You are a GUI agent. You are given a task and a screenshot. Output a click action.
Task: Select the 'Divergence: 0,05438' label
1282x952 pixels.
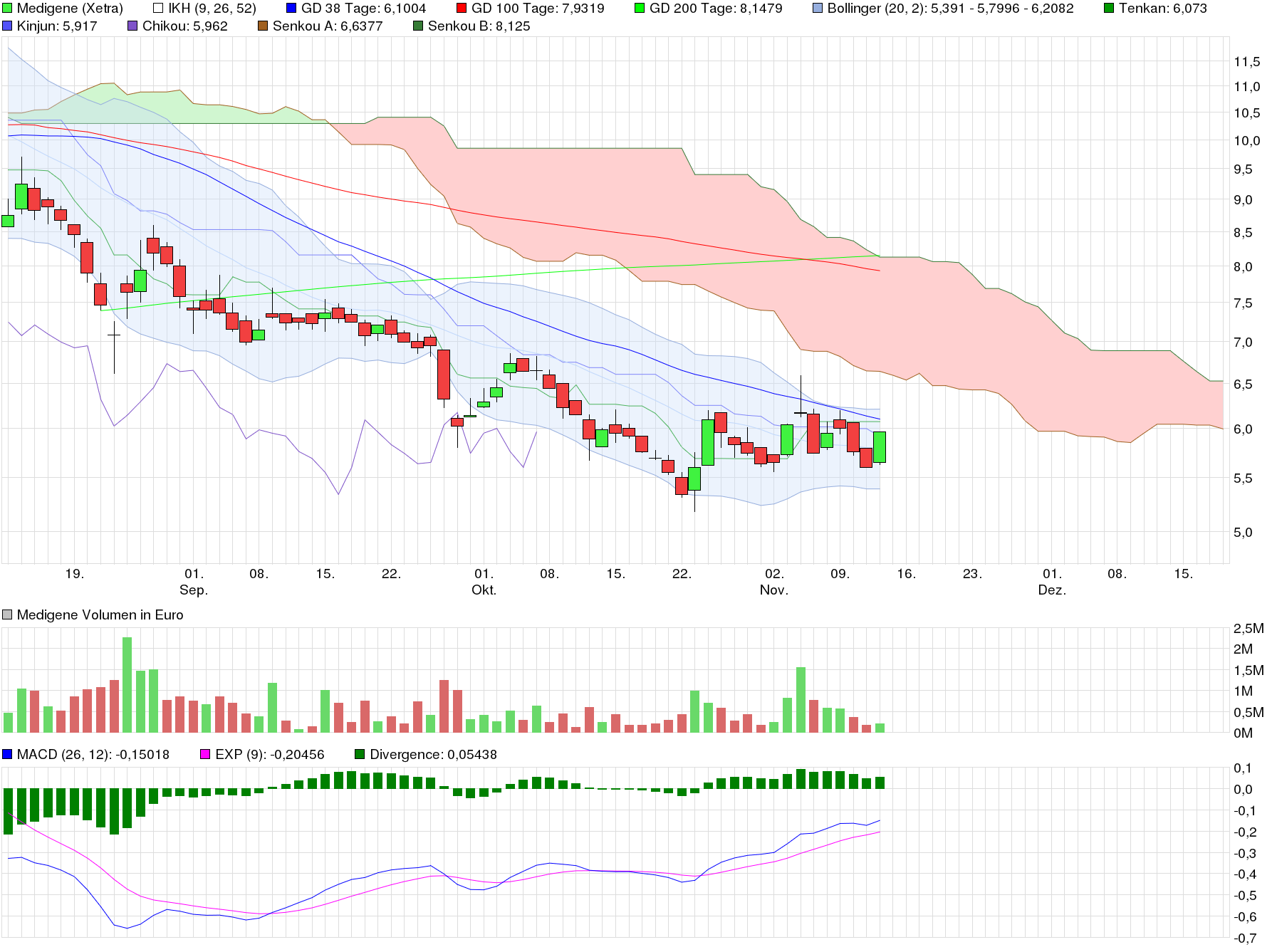[433, 754]
